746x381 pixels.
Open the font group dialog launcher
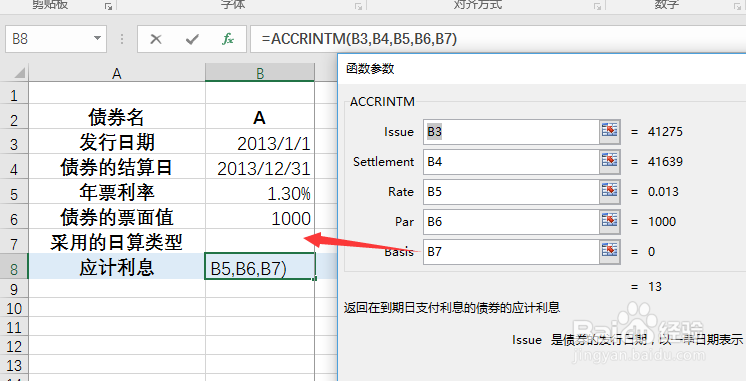click(x=358, y=6)
